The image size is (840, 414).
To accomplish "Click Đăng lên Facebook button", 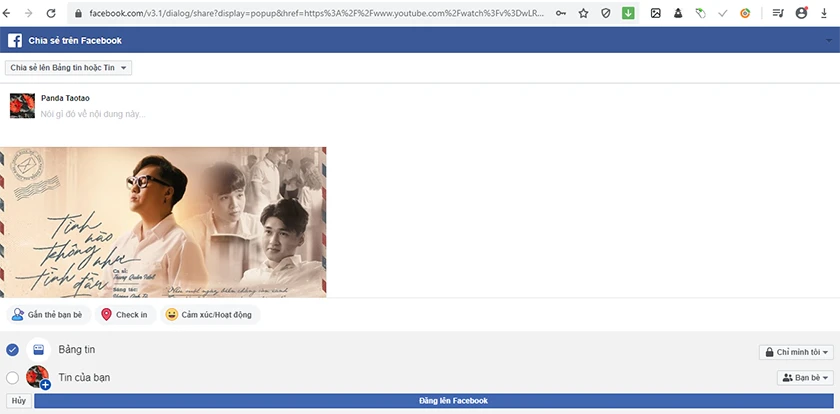I will (434, 401).
